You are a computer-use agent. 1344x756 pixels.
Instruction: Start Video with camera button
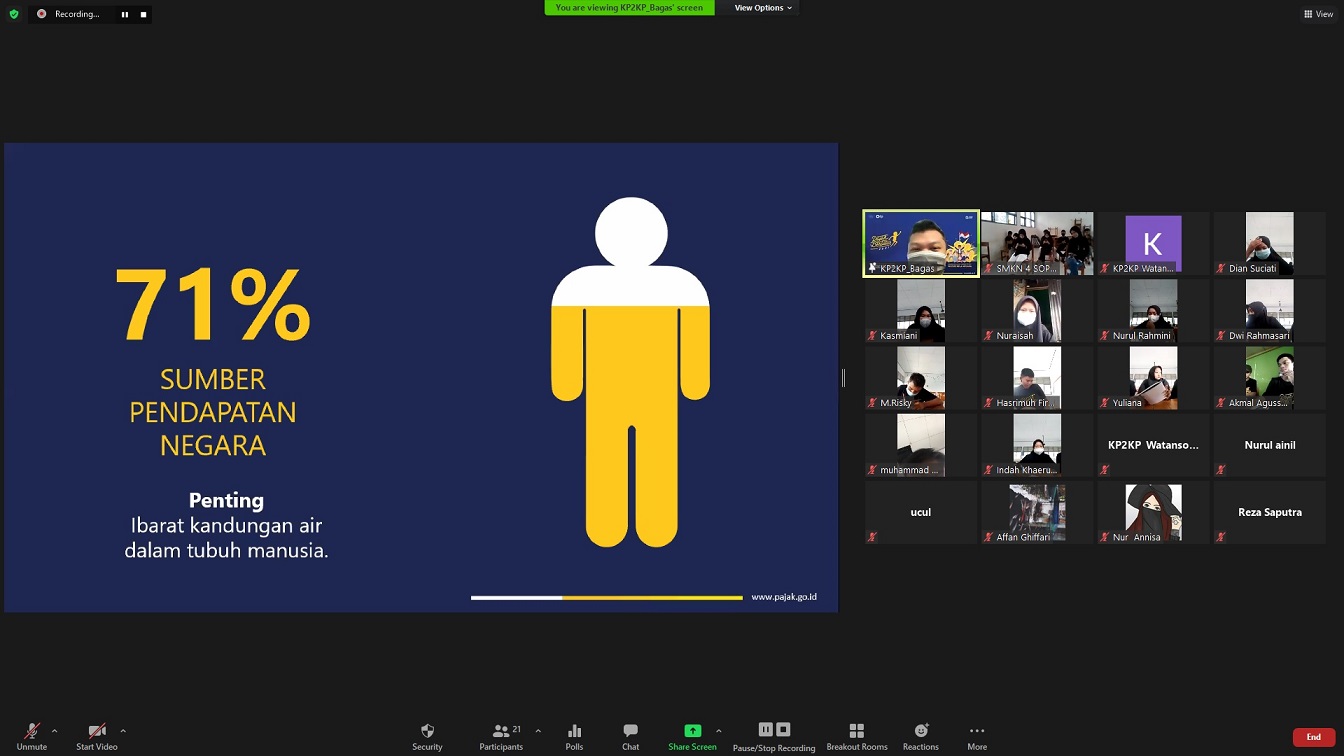pyautogui.click(x=97, y=731)
